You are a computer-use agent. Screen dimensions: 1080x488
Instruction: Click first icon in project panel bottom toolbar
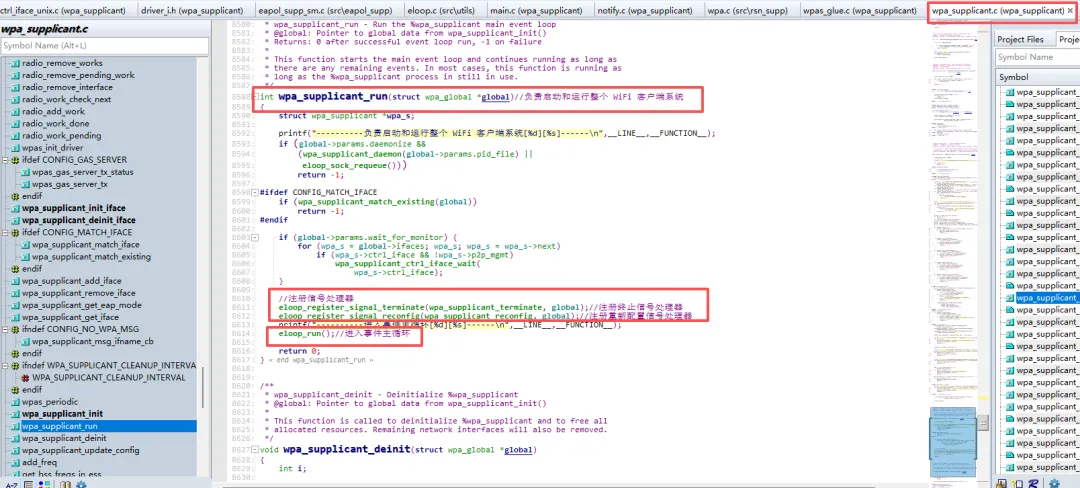coord(1002,485)
